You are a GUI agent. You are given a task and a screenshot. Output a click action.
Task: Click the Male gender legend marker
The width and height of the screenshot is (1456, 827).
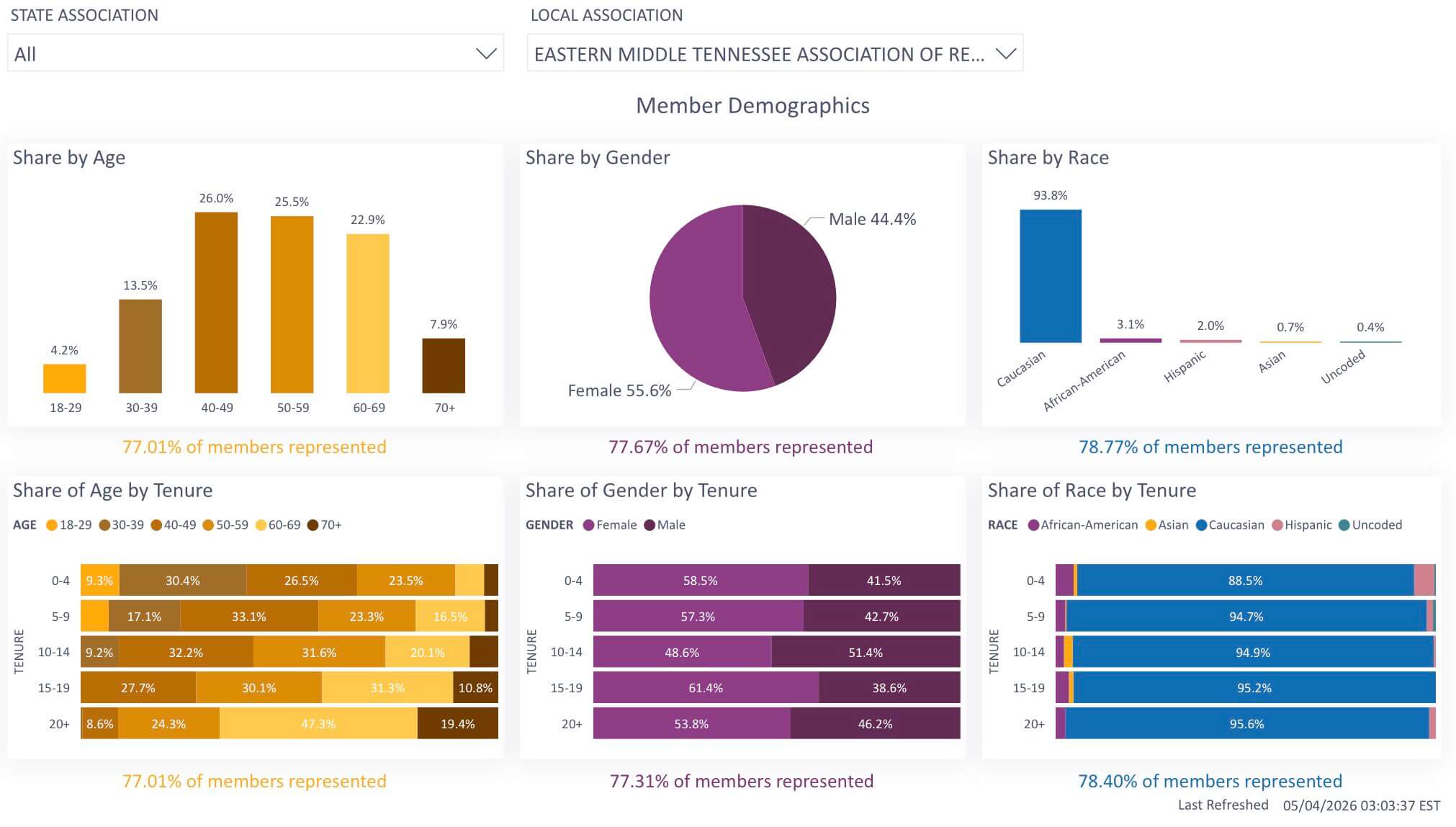[650, 525]
